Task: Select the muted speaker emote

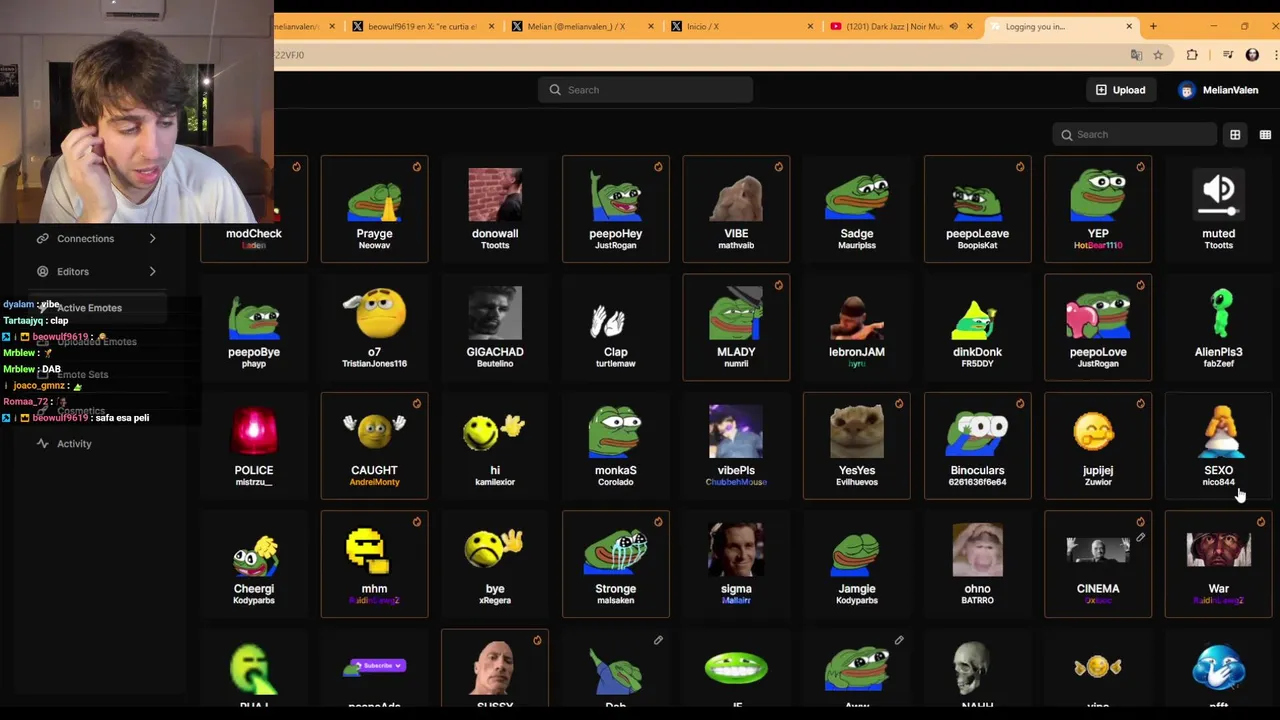Action: 1218,209
